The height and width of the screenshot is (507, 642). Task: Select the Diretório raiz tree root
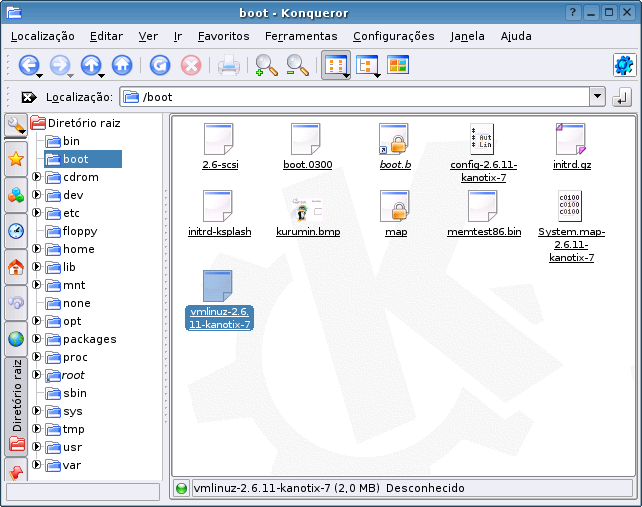pos(76,123)
